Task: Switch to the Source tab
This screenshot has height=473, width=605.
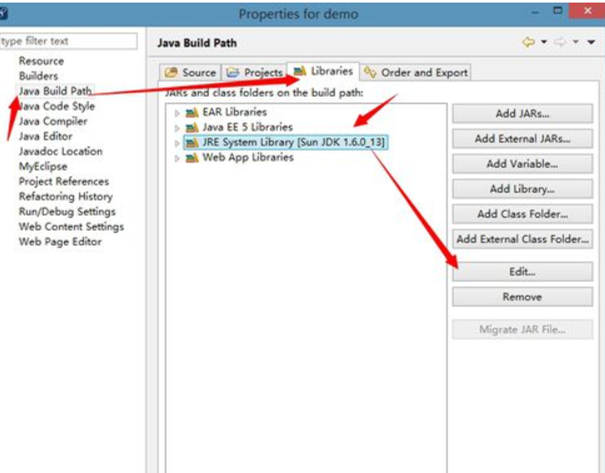Action: (190, 72)
